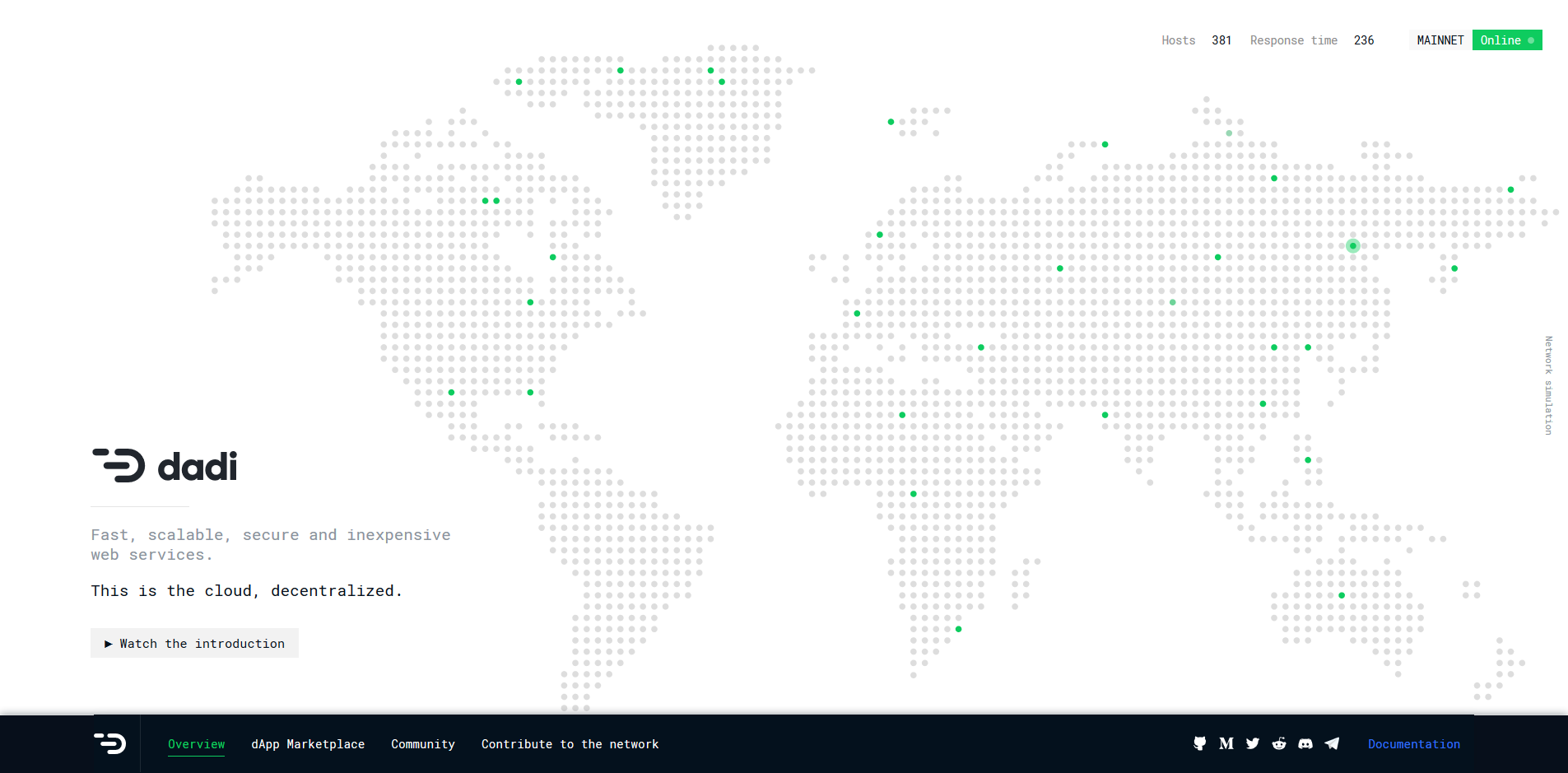
Task: Select the Overview tab
Action: (196, 744)
